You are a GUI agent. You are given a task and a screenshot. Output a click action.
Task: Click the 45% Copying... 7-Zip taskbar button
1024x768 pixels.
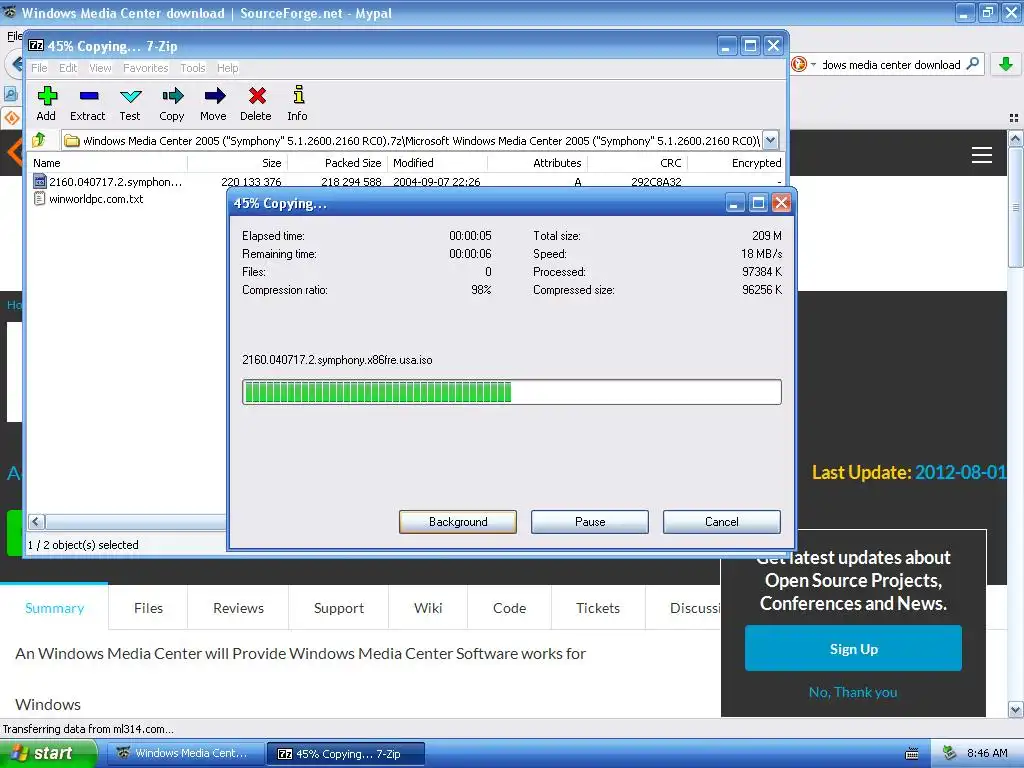tap(346, 754)
